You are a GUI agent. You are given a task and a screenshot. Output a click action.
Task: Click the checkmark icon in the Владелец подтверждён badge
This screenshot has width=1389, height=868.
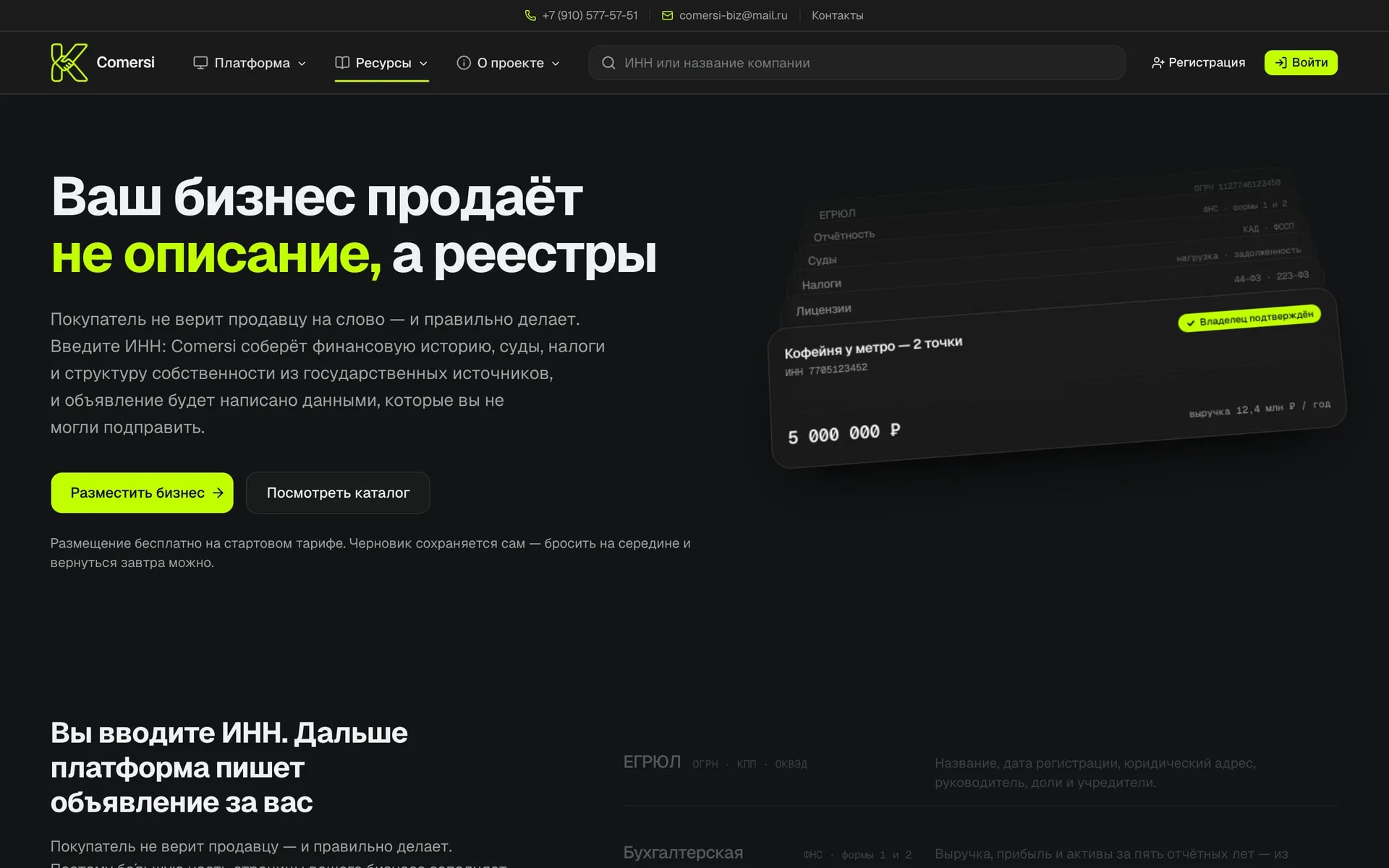click(1190, 323)
